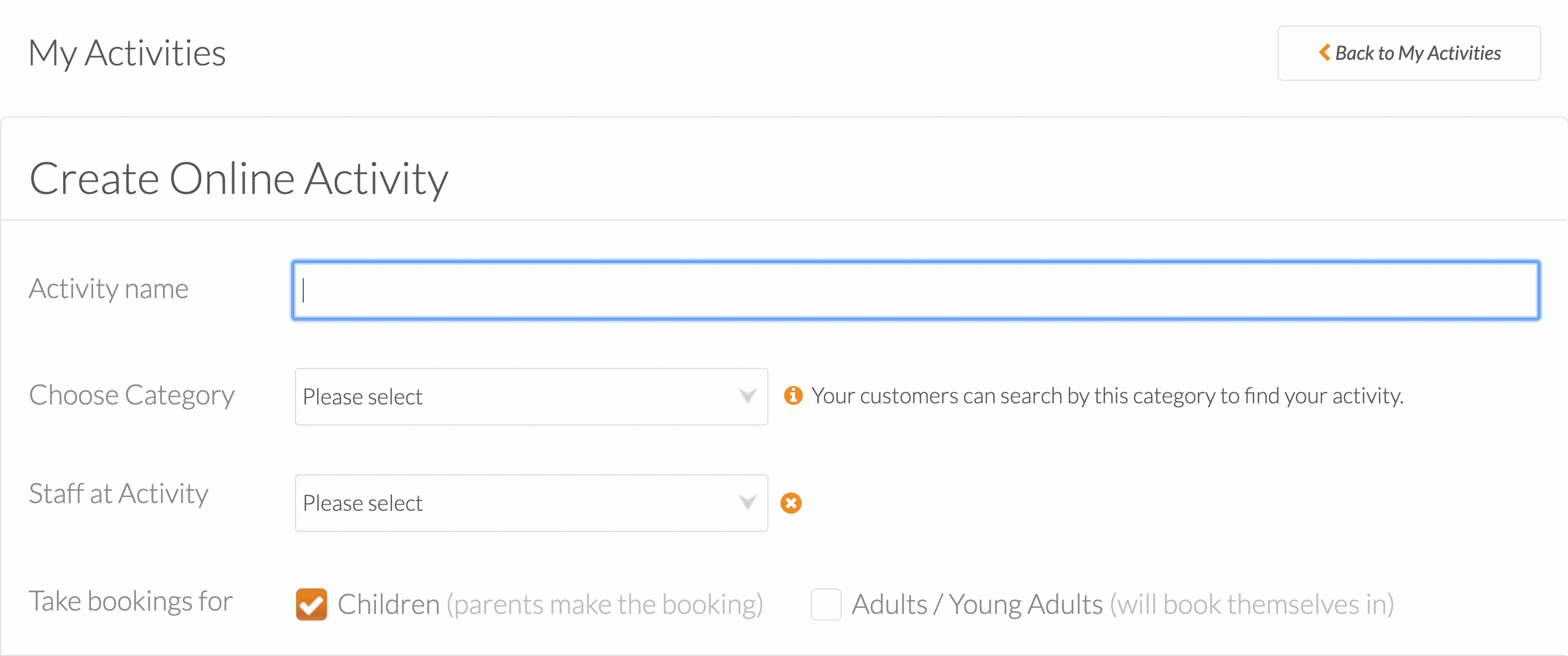
Task: Click the Create Online Activity heading
Action: 238,180
